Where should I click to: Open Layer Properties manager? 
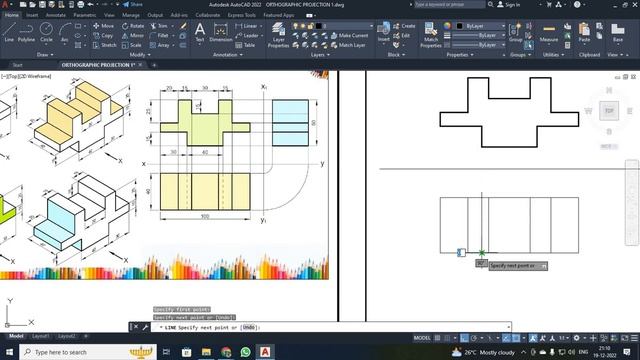(278, 35)
